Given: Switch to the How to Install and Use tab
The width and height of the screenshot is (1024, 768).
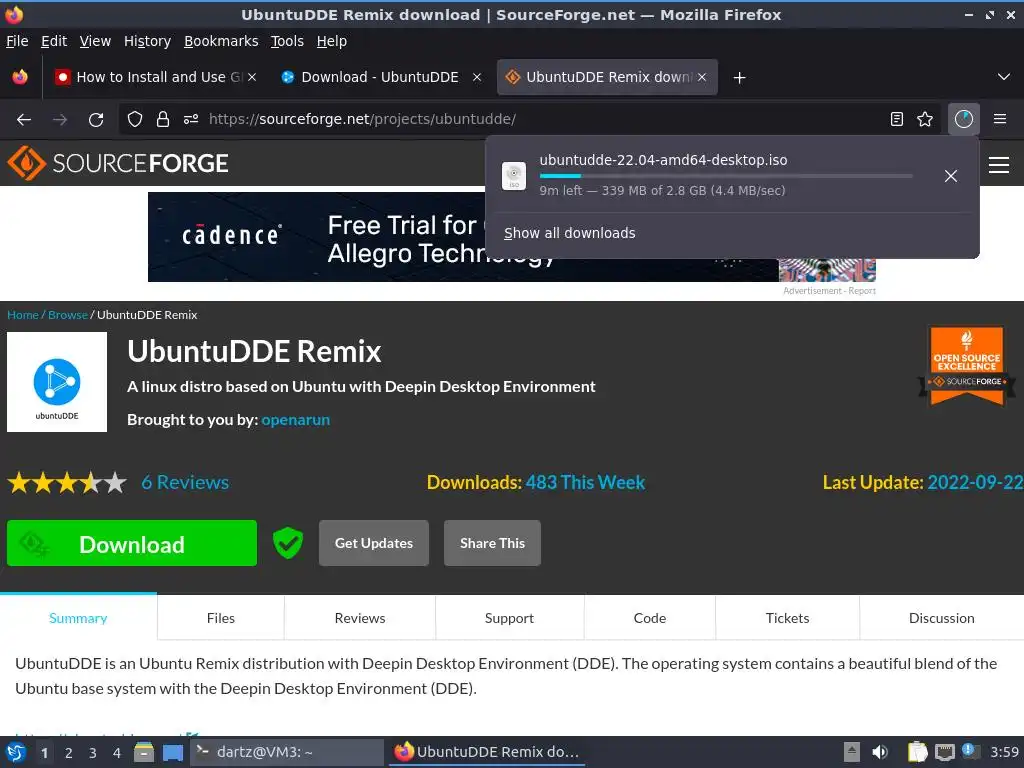Looking at the screenshot, I should (x=155, y=77).
